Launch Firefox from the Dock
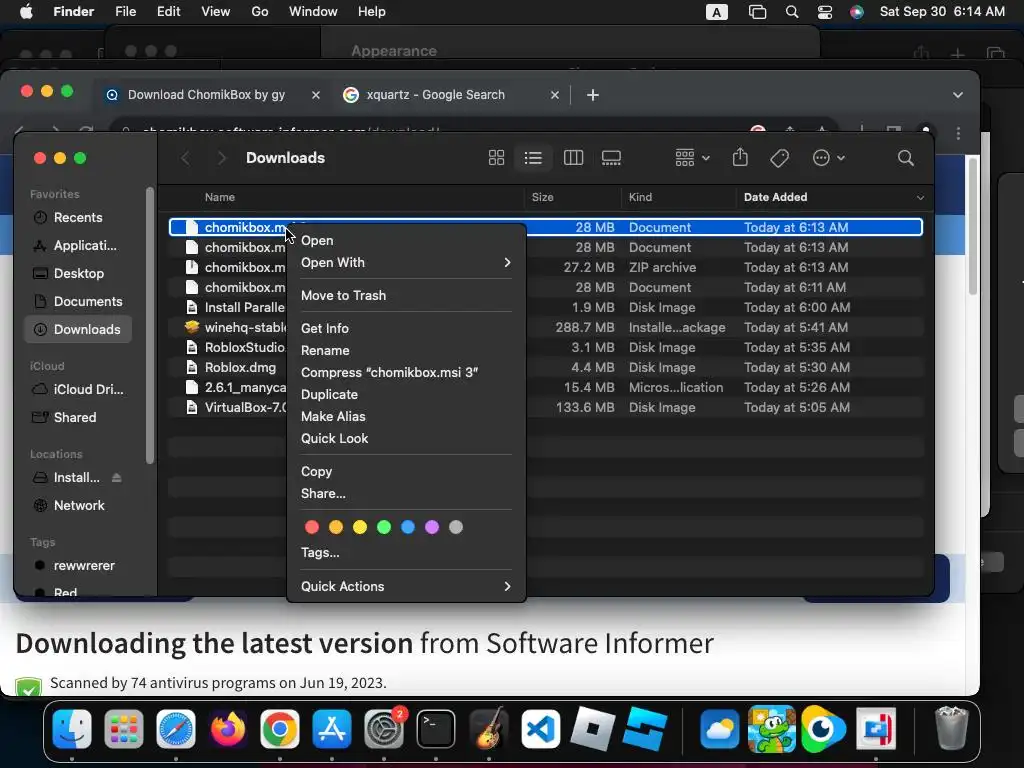Viewport: 1024px width, 768px height. [x=228, y=729]
